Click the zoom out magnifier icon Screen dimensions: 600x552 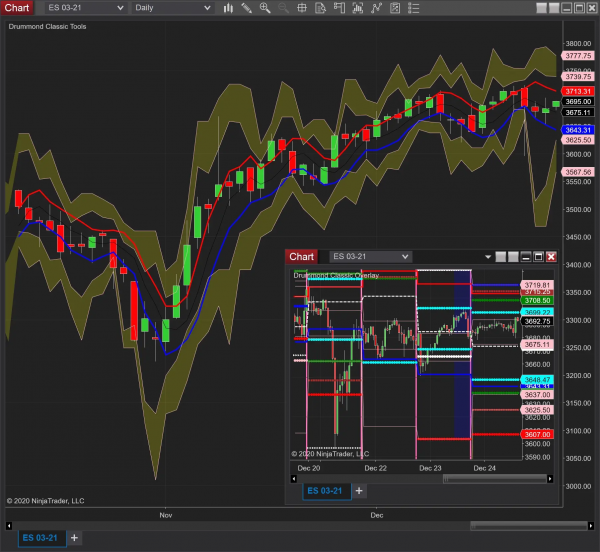click(x=281, y=8)
